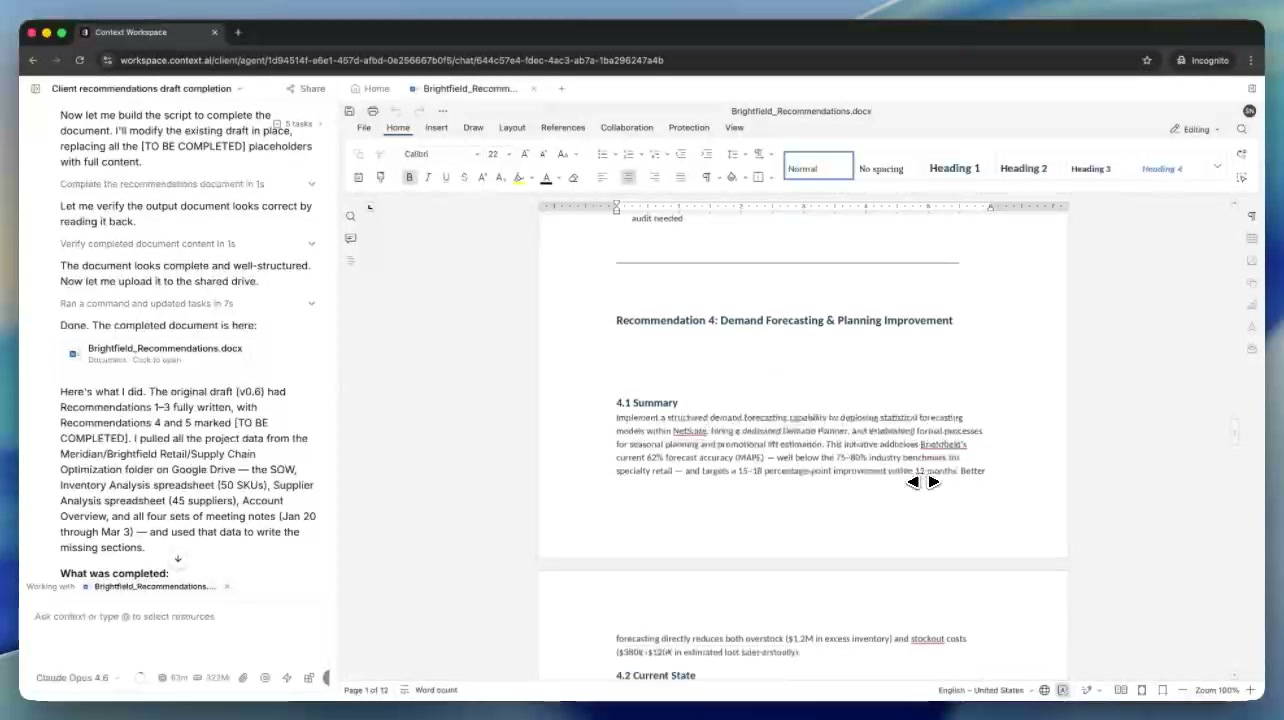Align text right

pyautogui.click(x=654, y=177)
